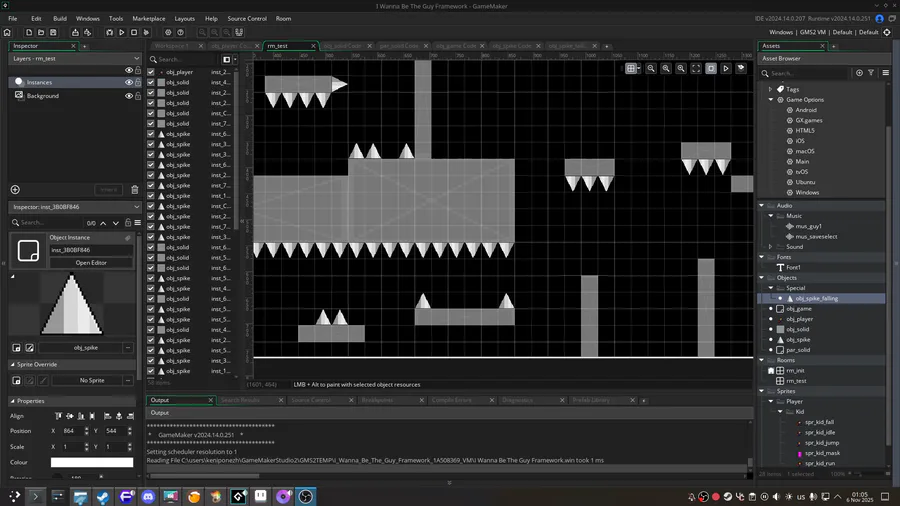Click the tag icon beside Object Instance

(x=127, y=238)
